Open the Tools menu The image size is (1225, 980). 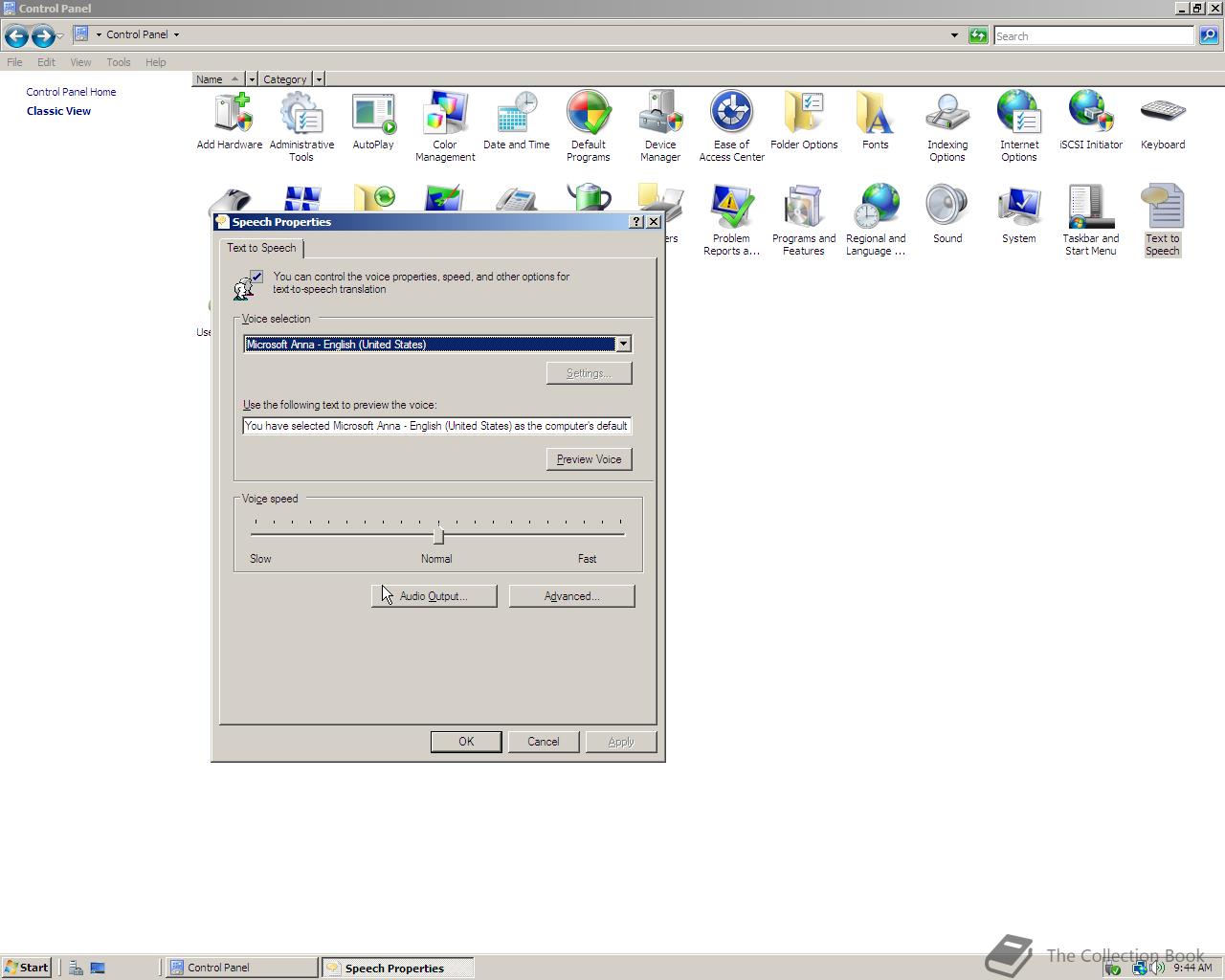coord(119,62)
